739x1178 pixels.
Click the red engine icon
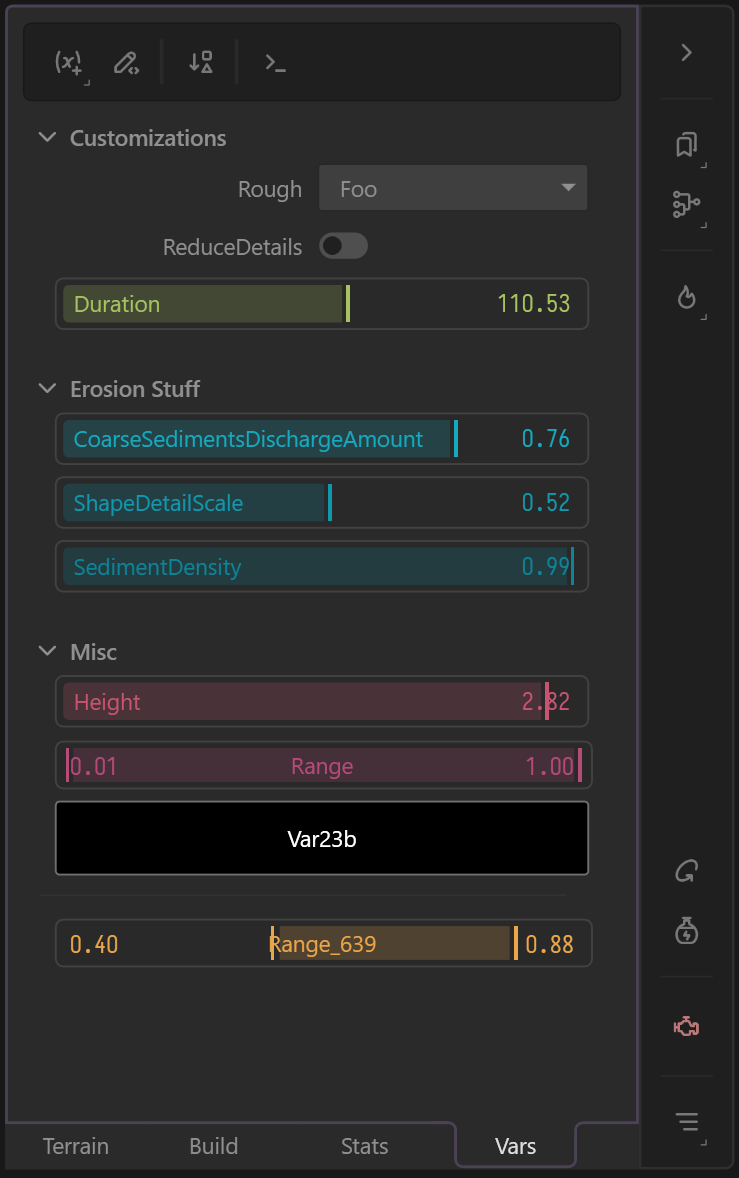pos(686,1026)
